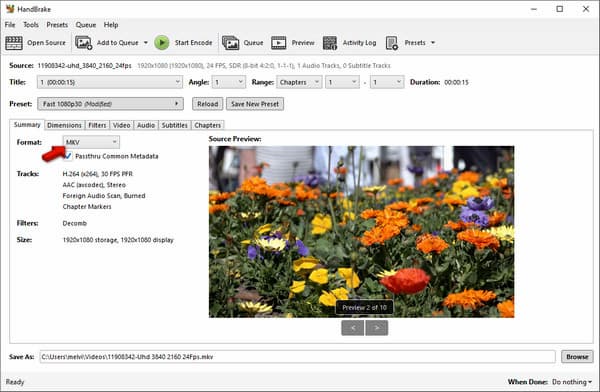
Task: Click the Open Source label
Action: pos(46,43)
